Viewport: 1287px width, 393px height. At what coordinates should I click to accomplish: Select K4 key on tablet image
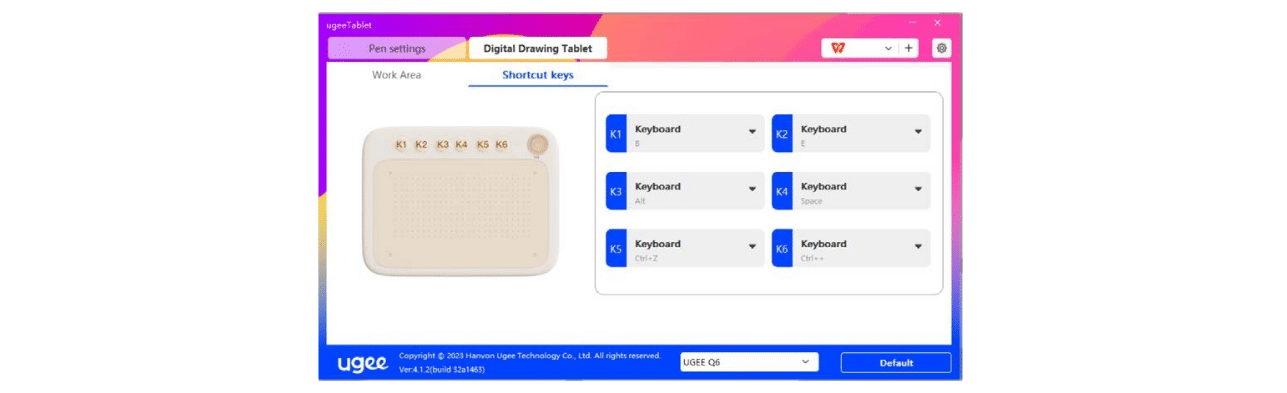tap(461, 144)
